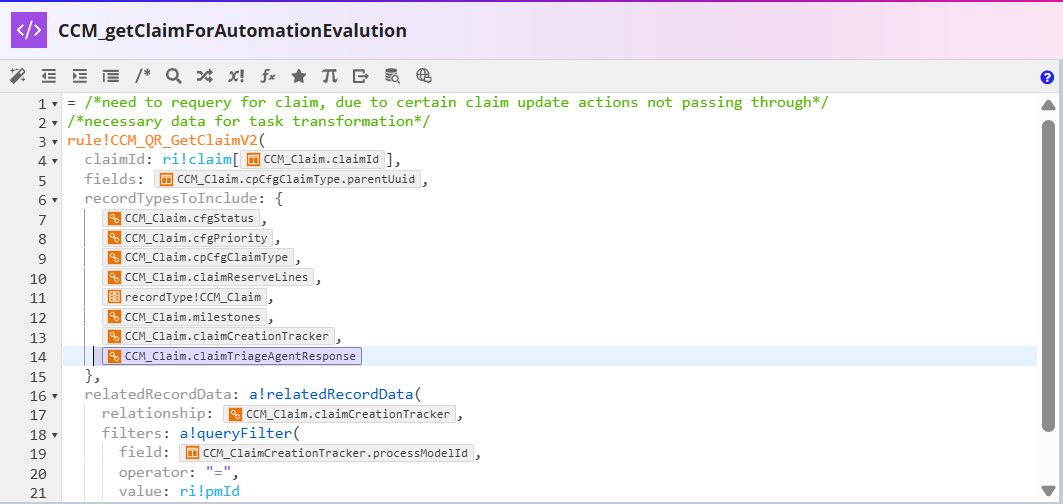Select the CCM_Claim.cfgStatus relationship chip
The width and height of the screenshot is (1063, 504).
[181, 218]
